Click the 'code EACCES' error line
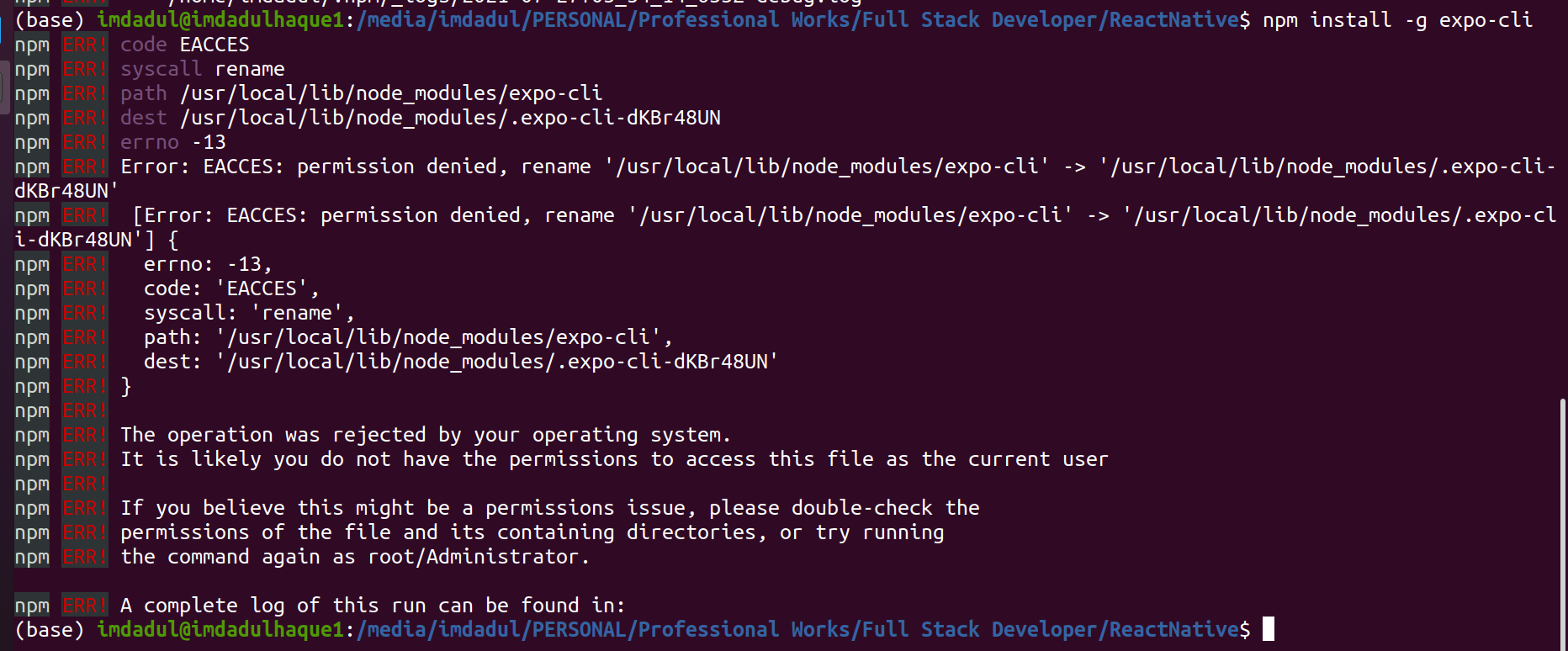The image size is (1568, 651). [x=185, y=45]
